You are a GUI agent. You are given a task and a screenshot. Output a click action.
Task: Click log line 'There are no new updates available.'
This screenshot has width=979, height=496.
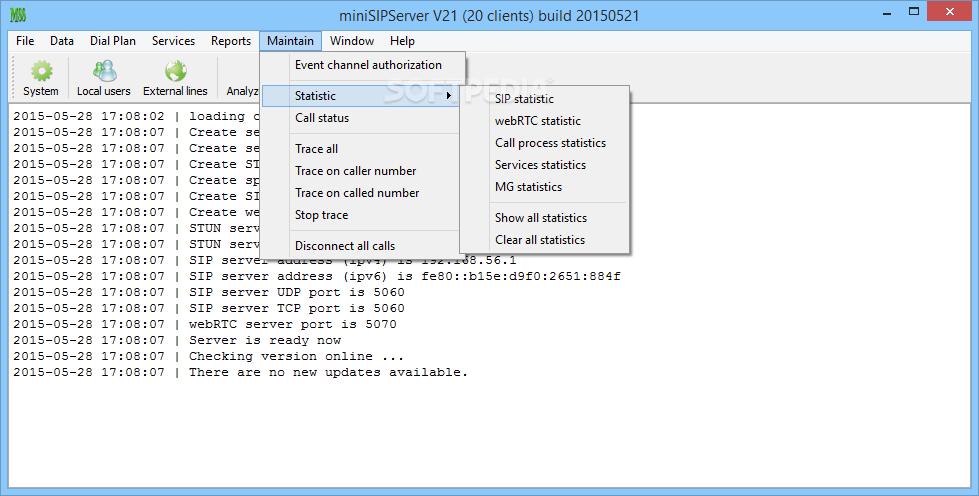pos(240,372)
